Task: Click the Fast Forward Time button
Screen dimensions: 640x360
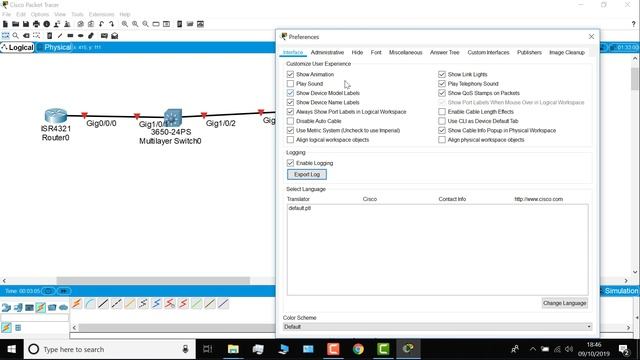Action: coord(64,291)
